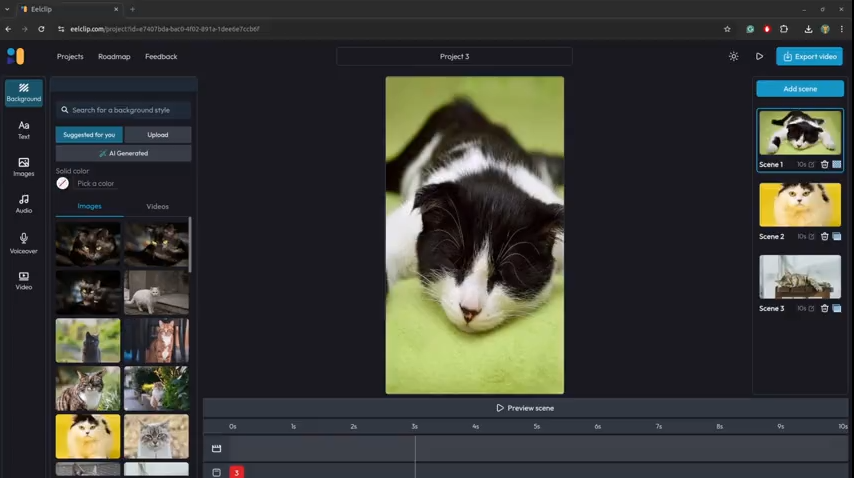Choose orange cat by doorway background
This screenshot has height=478, width=854.
(156, 341)
